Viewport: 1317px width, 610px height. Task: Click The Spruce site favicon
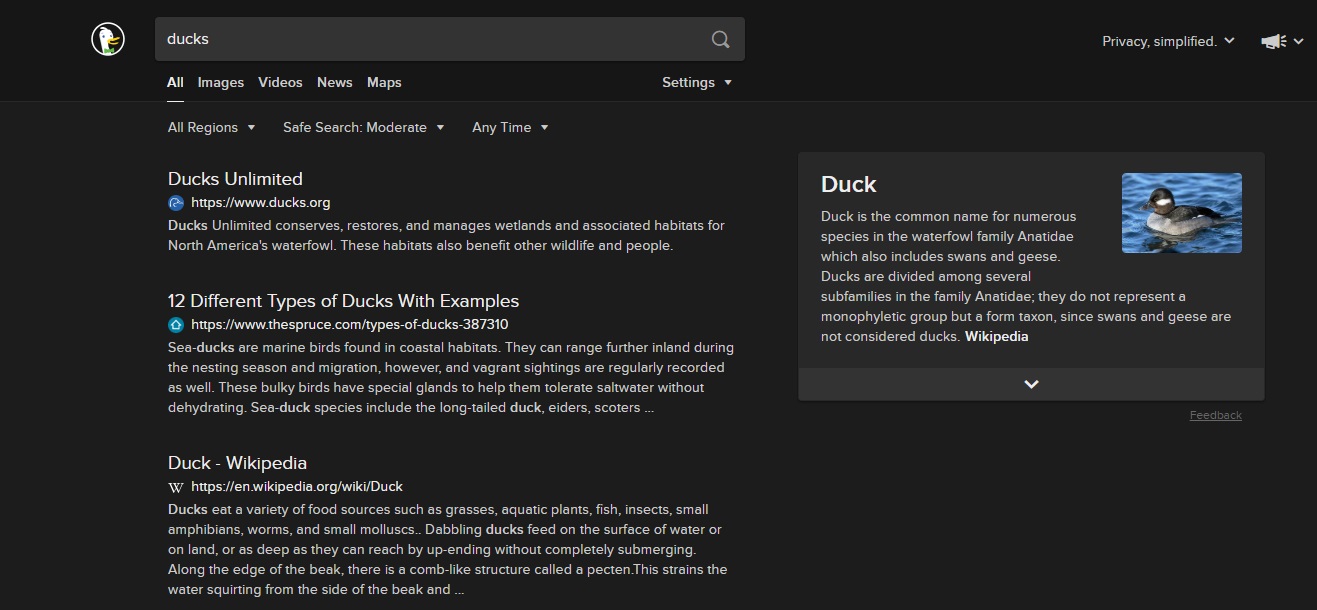(176, 325)
